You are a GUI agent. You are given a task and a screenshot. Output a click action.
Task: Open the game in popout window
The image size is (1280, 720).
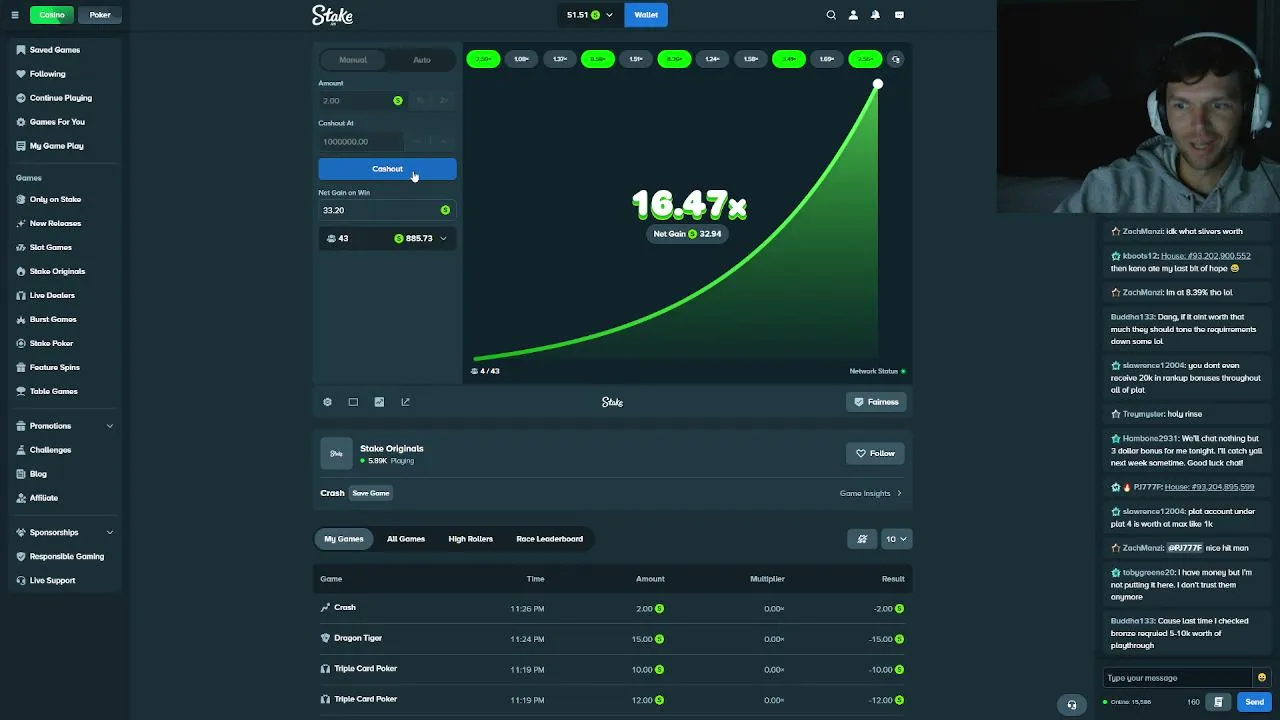click(405, 402)
